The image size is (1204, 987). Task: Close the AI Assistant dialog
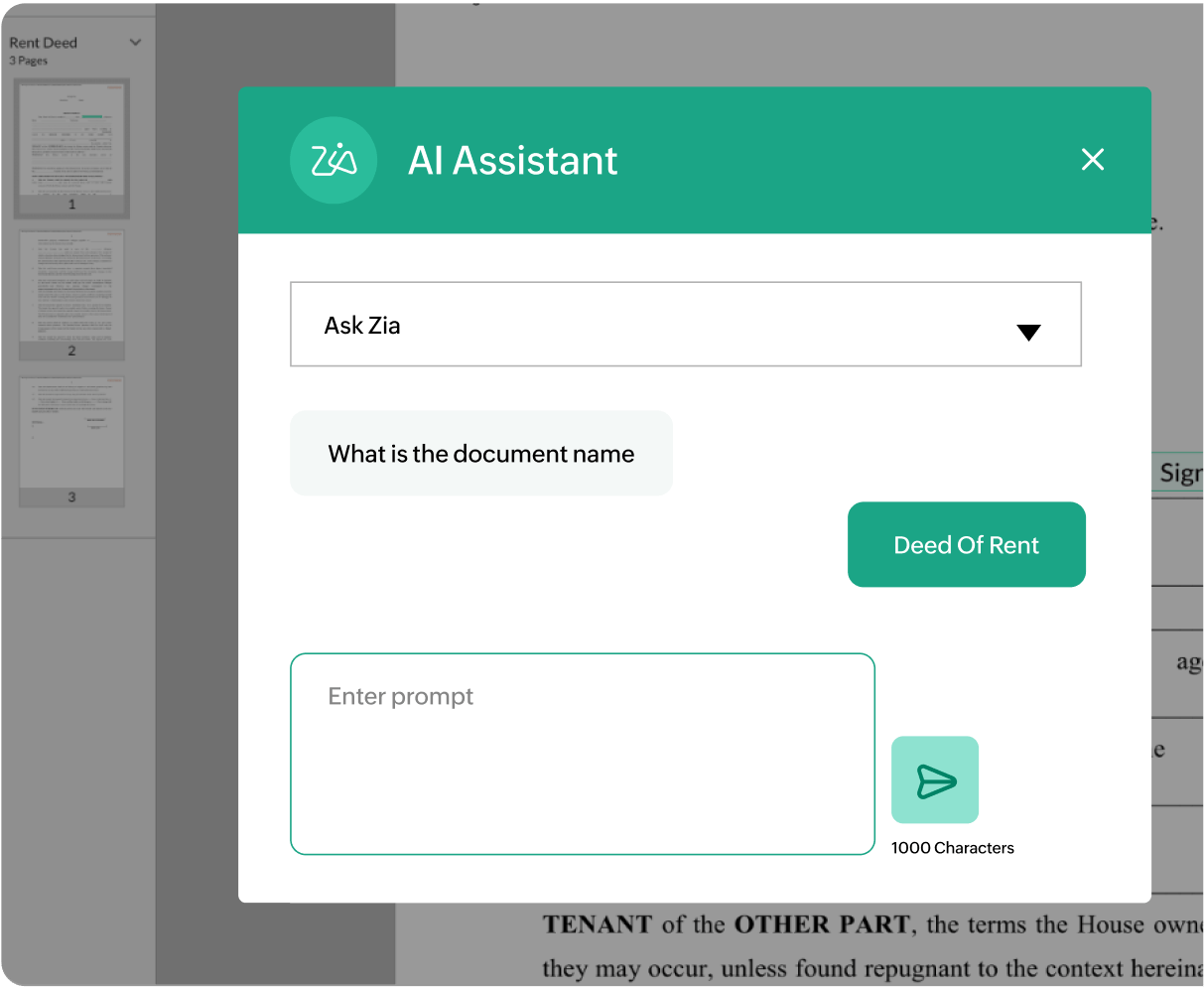[1093, 160]
